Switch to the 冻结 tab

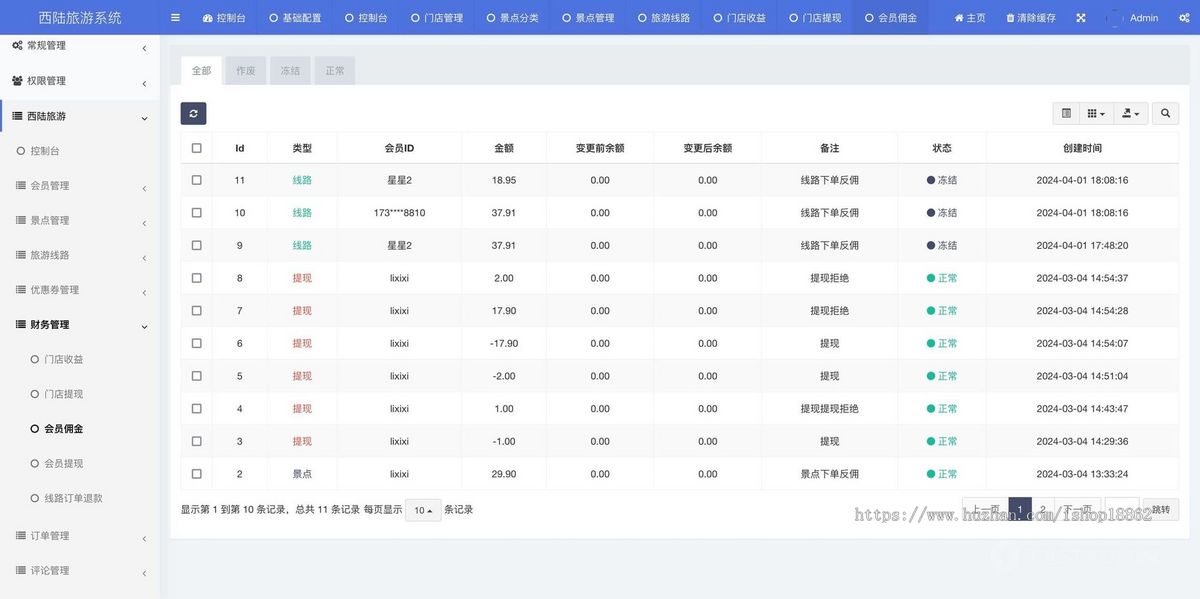(290, 70)
